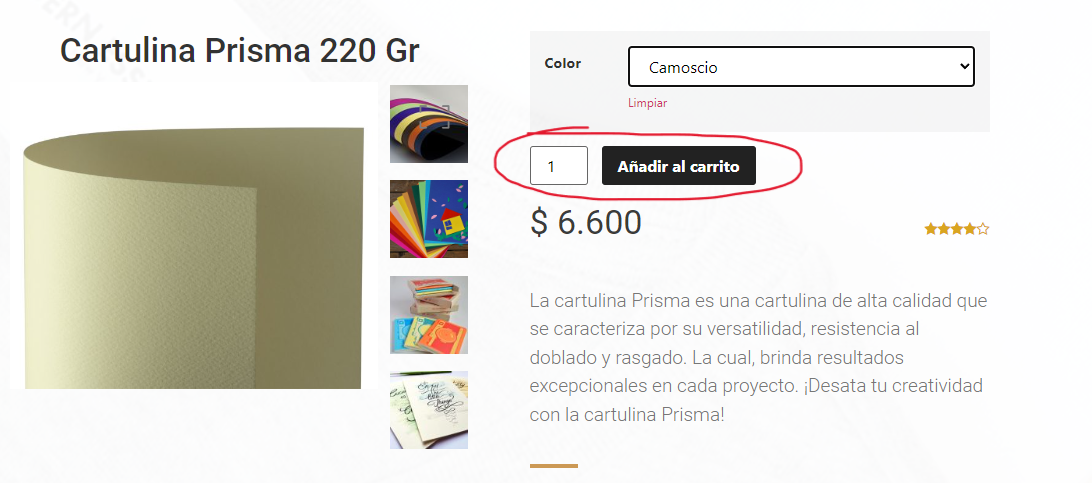
Task: Open the Color dropdown showing Camoscio
Action: point(801,67)
